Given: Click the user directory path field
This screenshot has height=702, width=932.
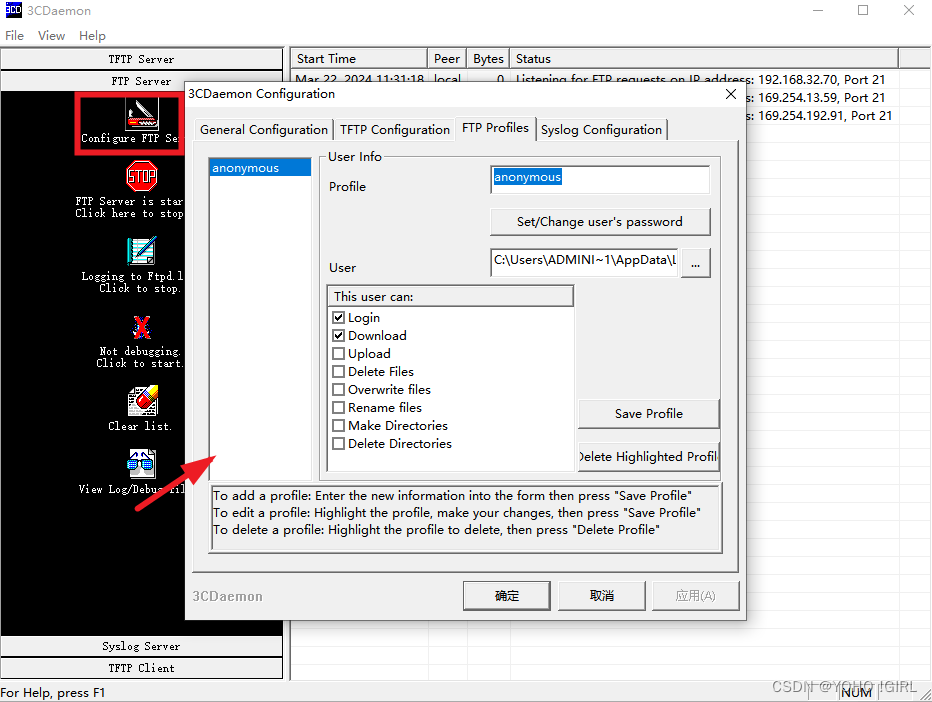Looking at the screenshot, I should tap(584, 262).
